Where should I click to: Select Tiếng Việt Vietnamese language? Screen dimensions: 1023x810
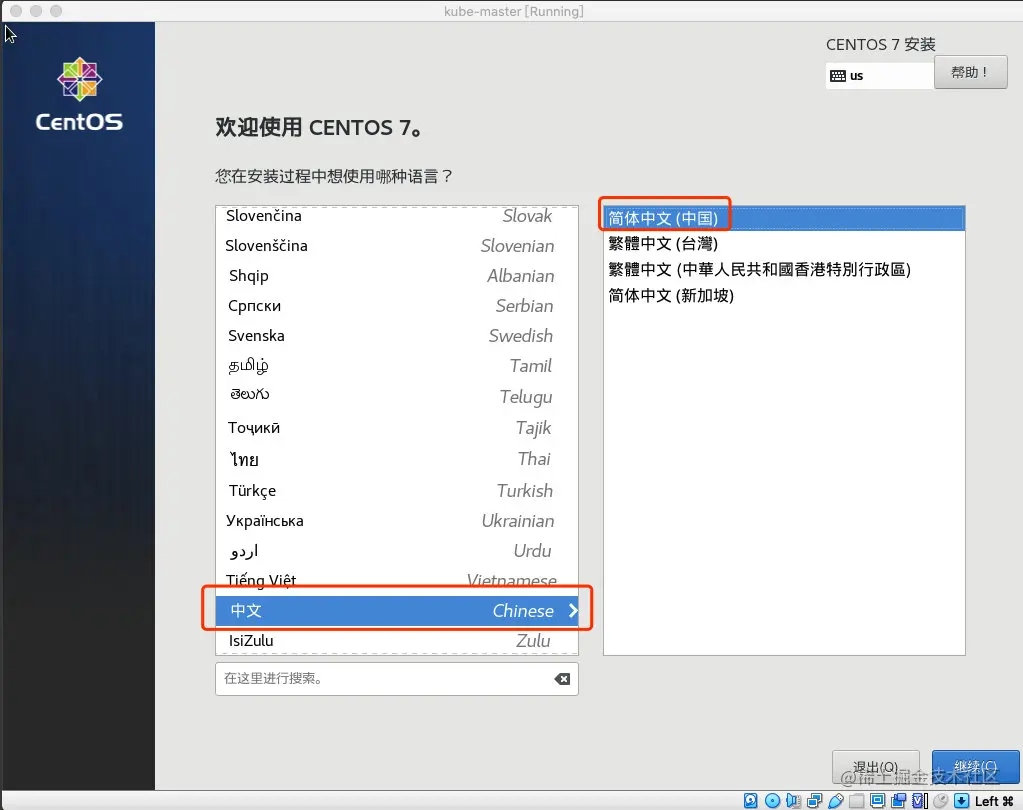tap(397, 580)
